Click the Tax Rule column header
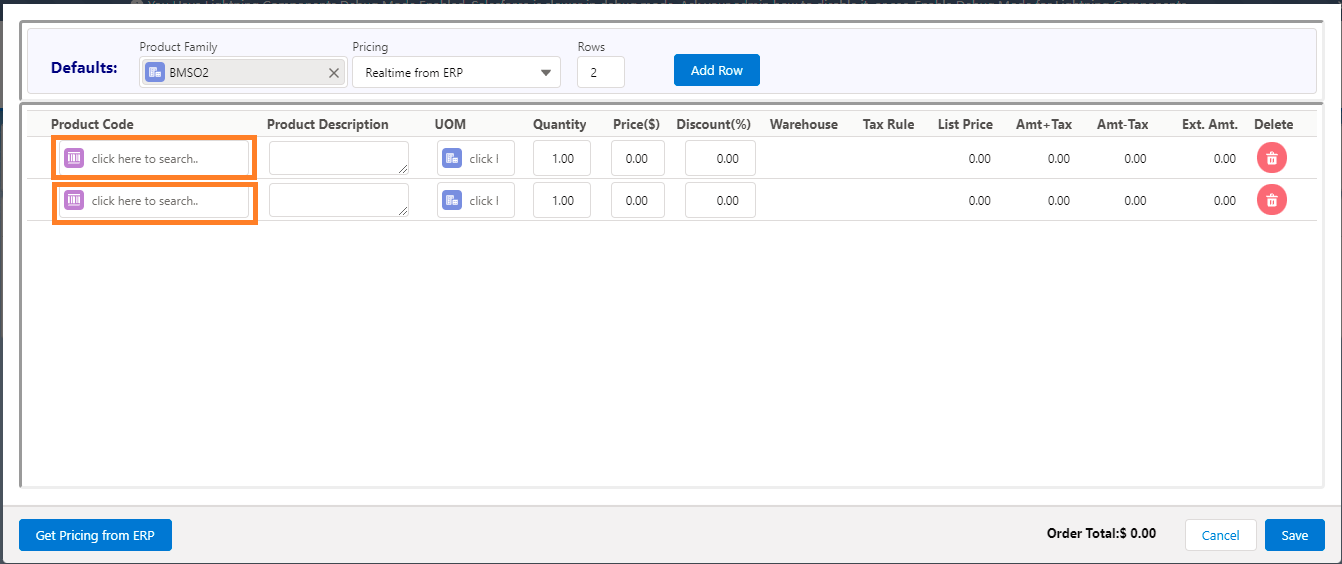 coord(889,124)
